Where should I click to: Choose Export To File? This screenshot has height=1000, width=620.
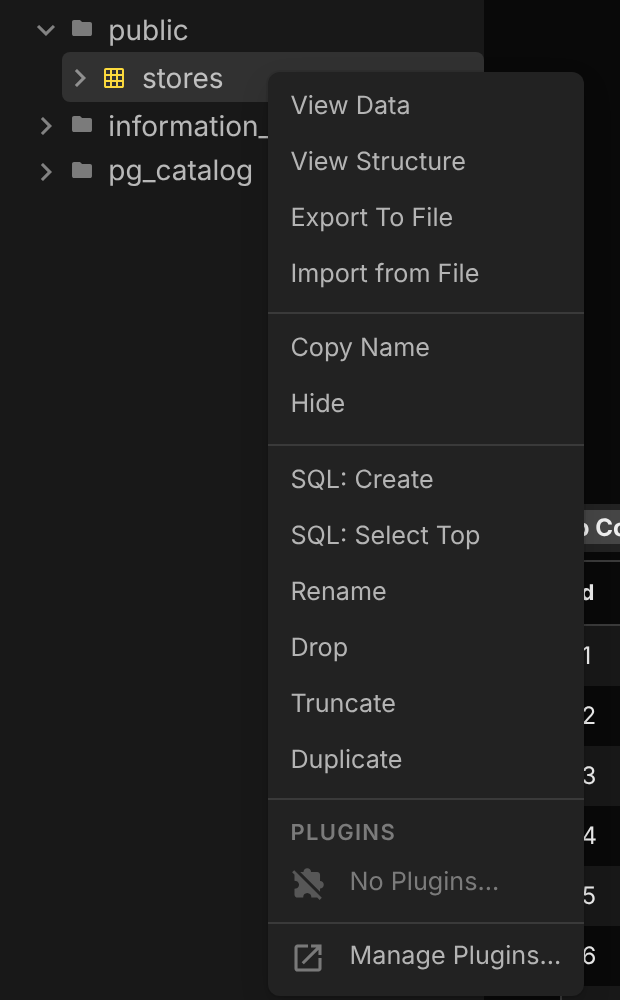(425, 217)
